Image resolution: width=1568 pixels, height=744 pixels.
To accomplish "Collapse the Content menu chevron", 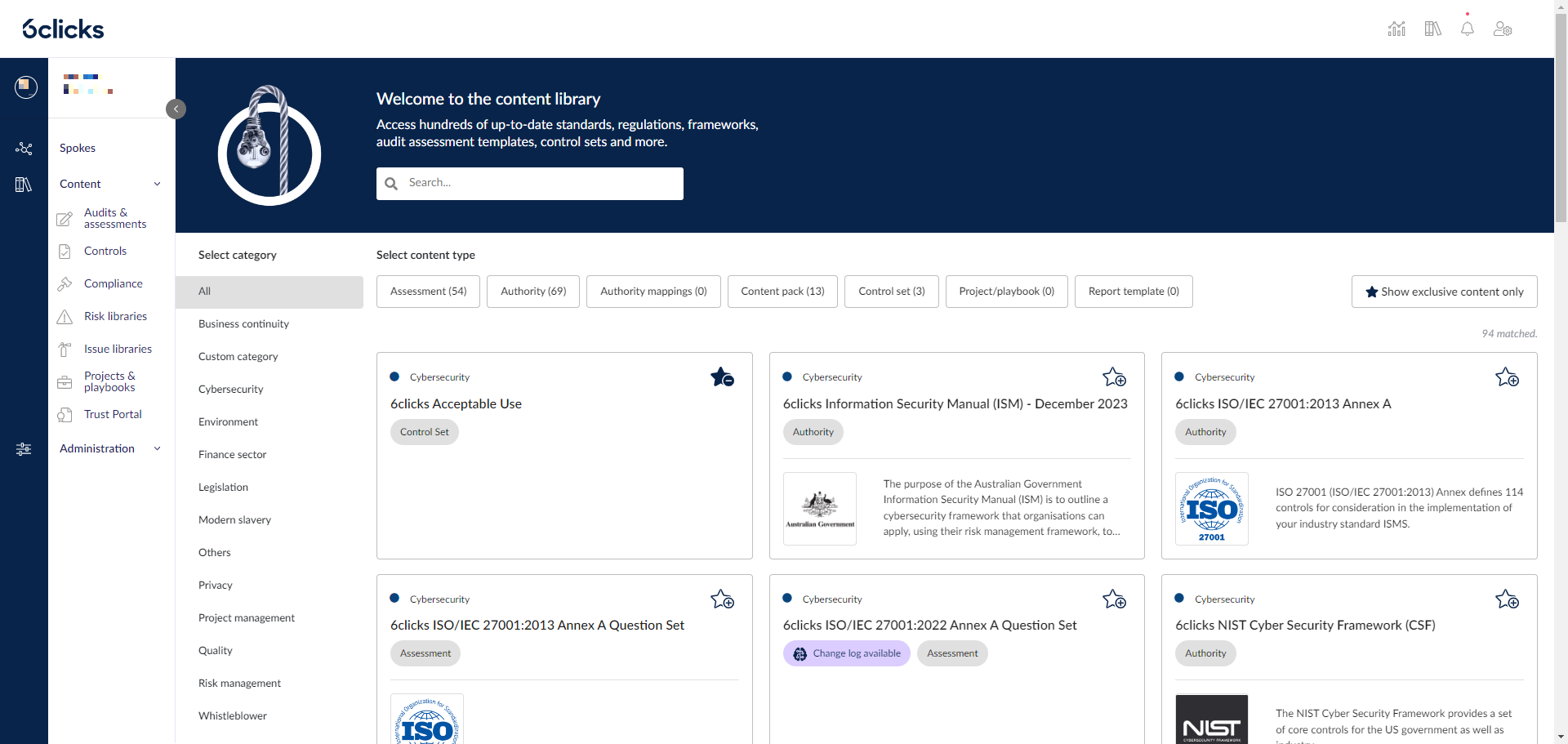I will point(158,185).
